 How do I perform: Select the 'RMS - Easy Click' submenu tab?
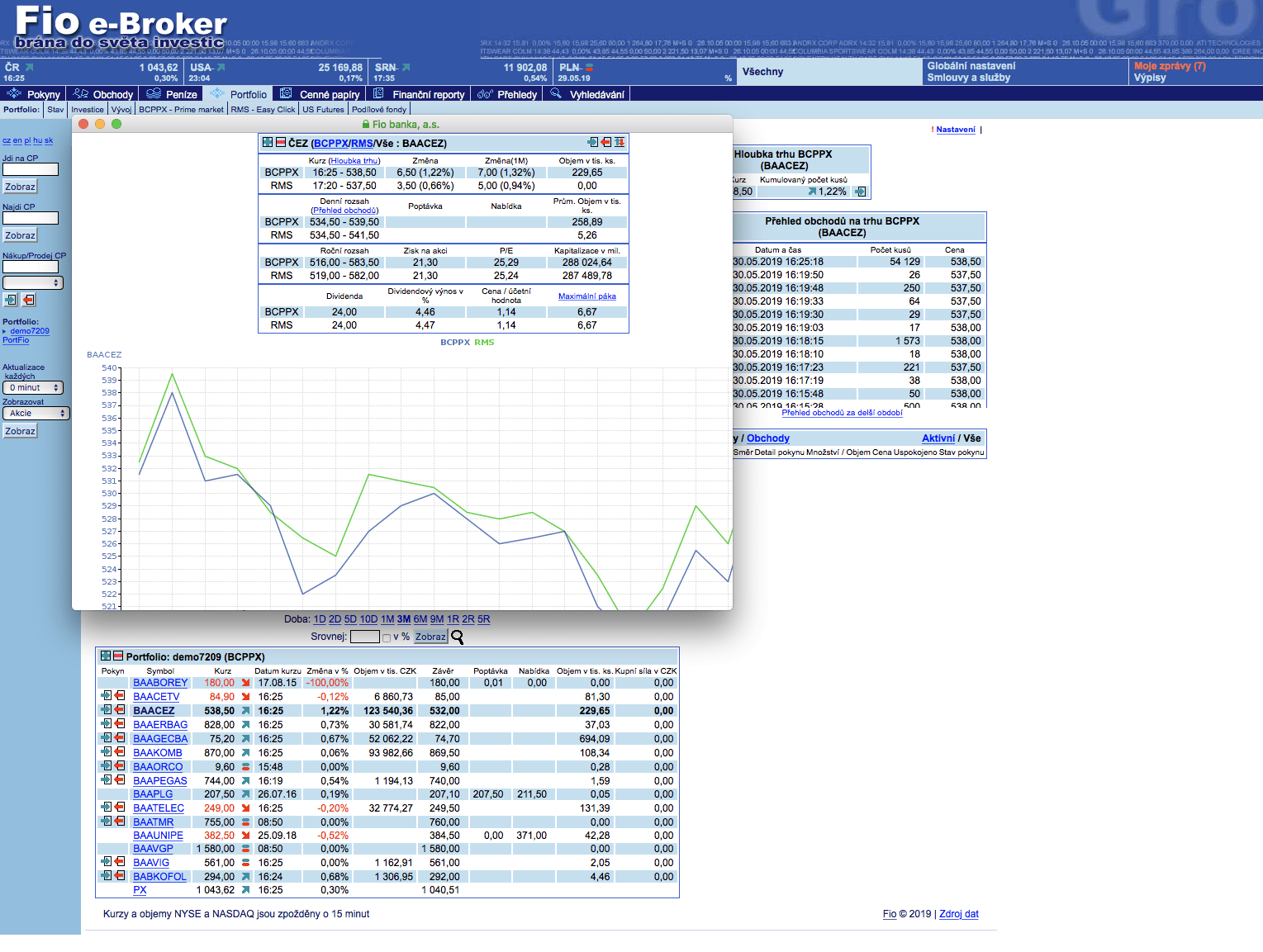click(x=263, y=109)
